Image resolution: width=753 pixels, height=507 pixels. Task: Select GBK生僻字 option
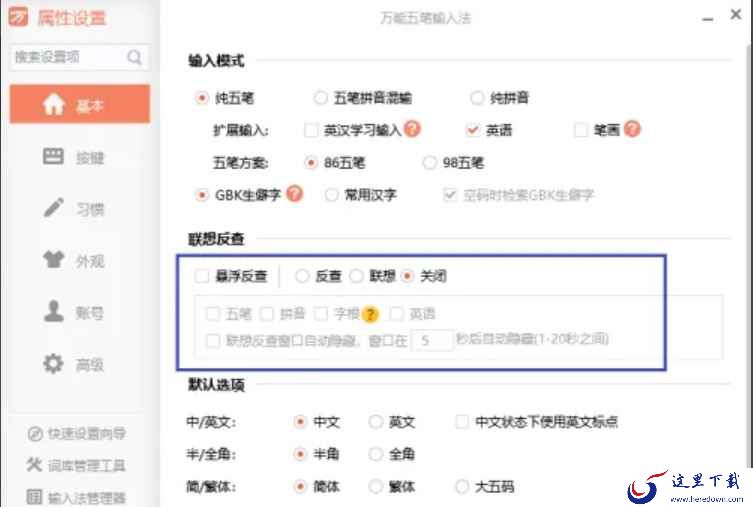(202, 195)
